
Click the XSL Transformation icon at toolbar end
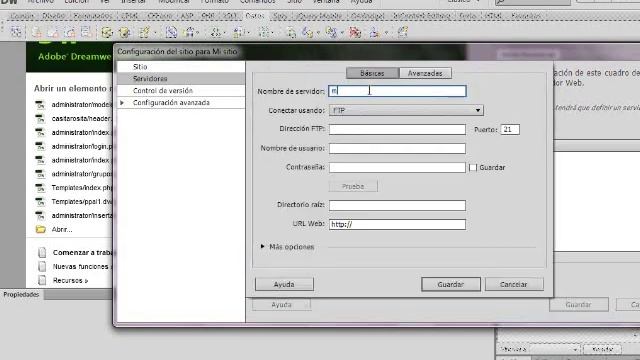point(402,32)
